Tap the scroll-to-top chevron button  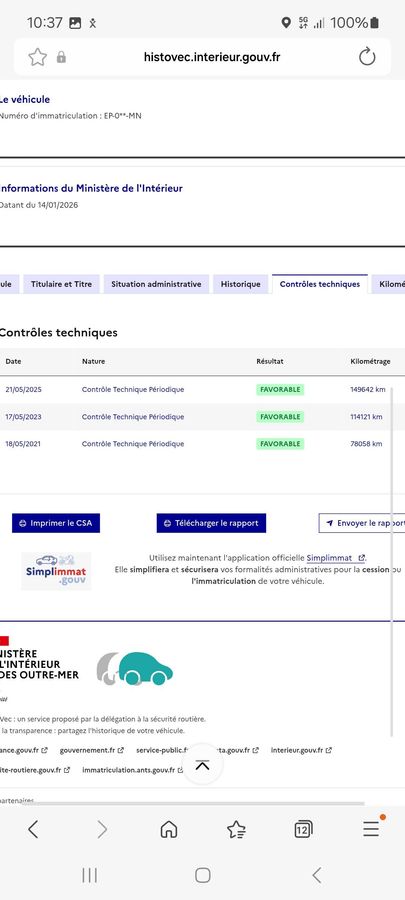(202, 765)
